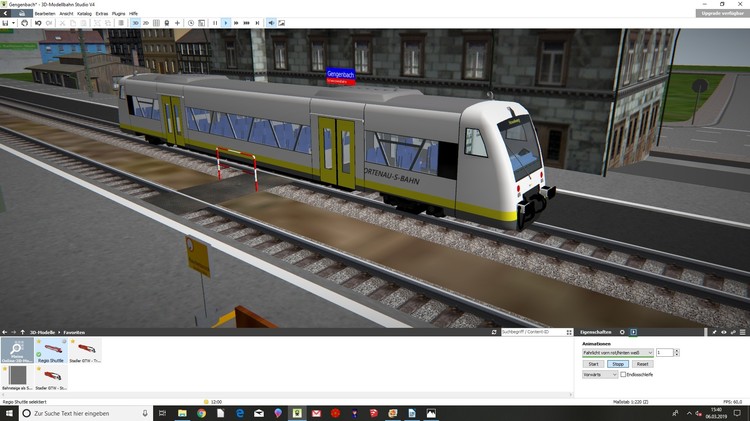Open the Hilfe menu
750x421 pixels.
click(133, 13)
